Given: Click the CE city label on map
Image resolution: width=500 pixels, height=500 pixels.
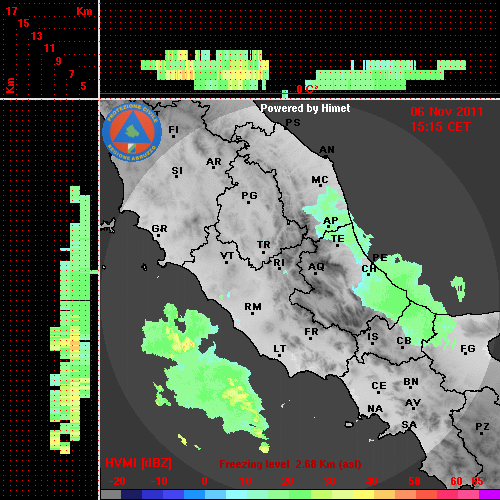Looking at the screenshot, I should click(x=379, y=386).
